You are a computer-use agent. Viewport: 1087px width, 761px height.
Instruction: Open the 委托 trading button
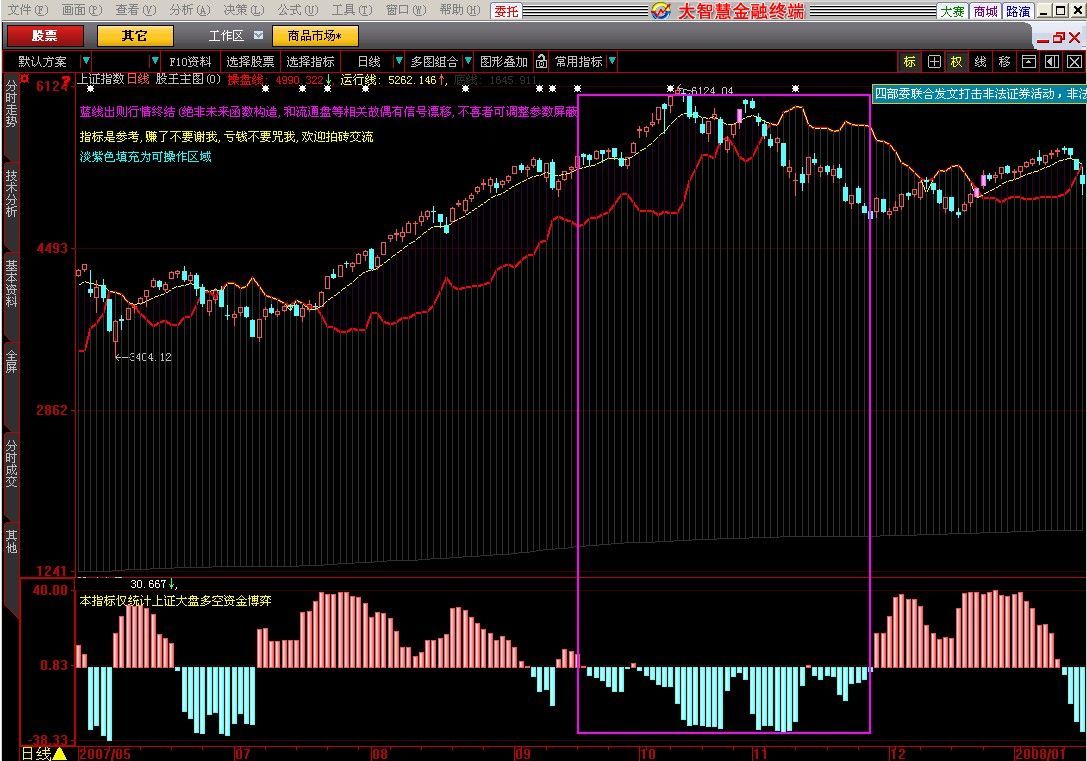pyautogui.click(x=506, y=11)
